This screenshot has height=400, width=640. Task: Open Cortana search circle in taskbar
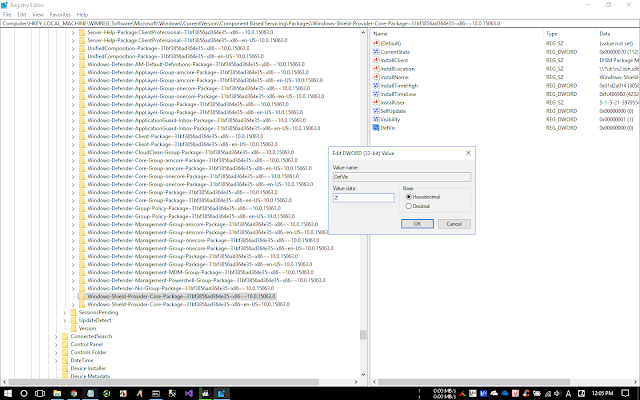pos(24,393)
